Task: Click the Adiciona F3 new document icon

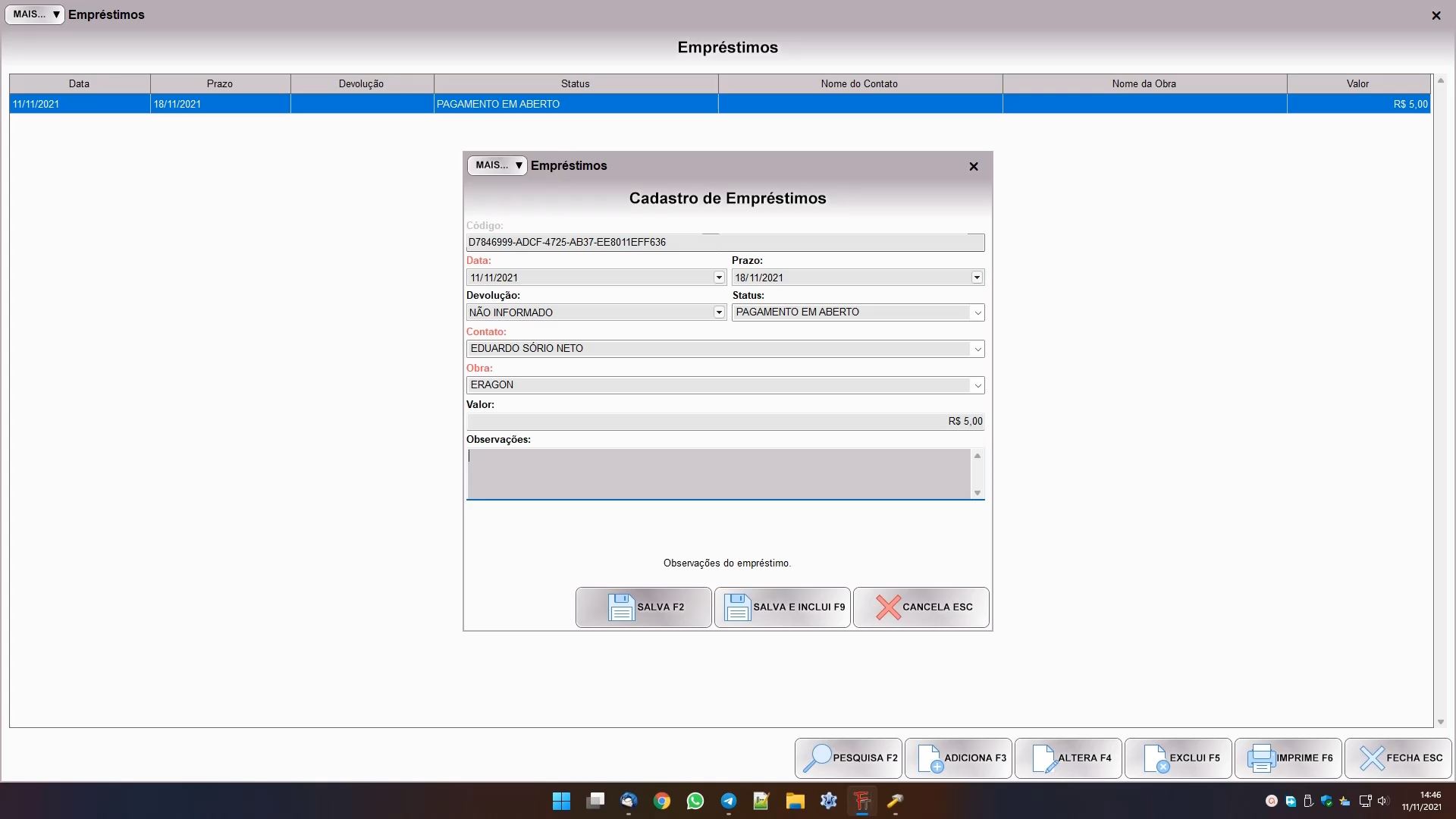Action: tap(930, 758)
